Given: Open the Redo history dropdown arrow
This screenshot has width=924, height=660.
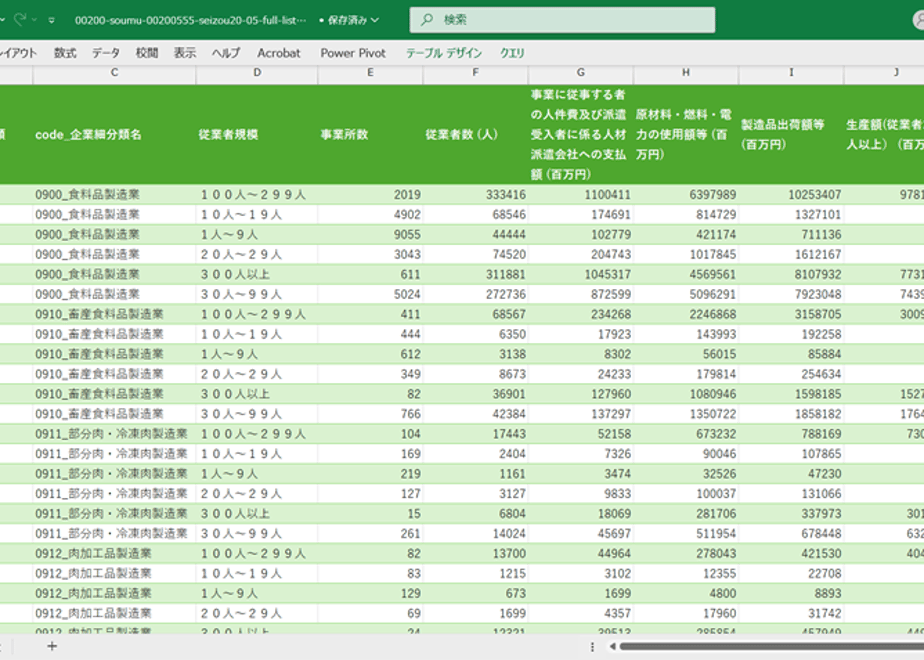Looking at the screenshot, I should pos(34,20).
